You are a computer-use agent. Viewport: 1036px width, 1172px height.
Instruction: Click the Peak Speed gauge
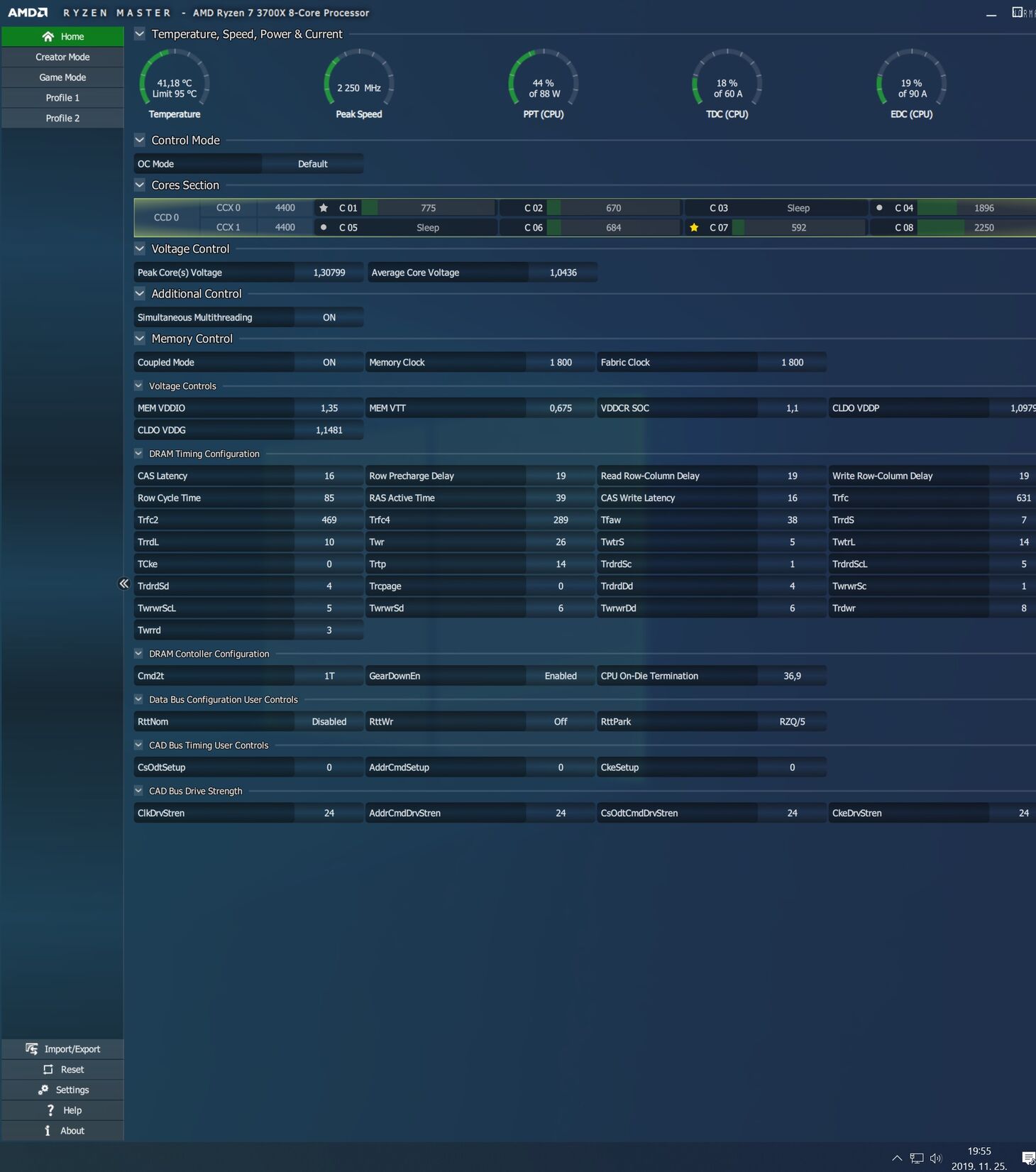(x=359, y=84)
